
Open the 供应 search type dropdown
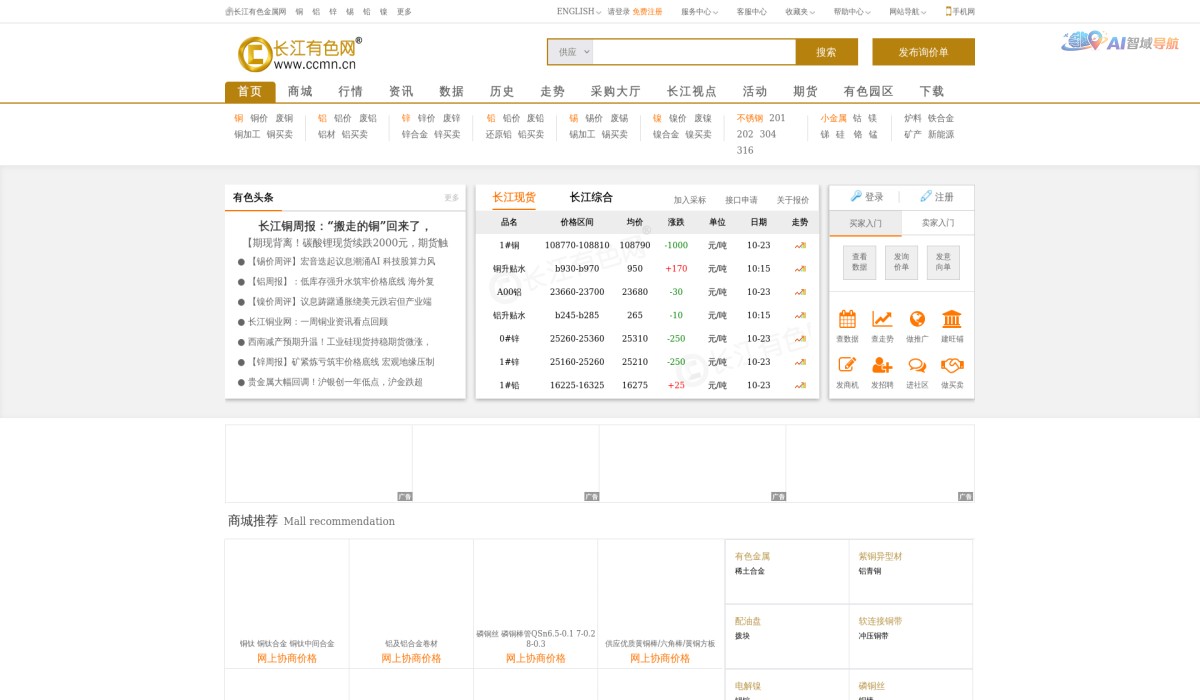coord(571,52)
